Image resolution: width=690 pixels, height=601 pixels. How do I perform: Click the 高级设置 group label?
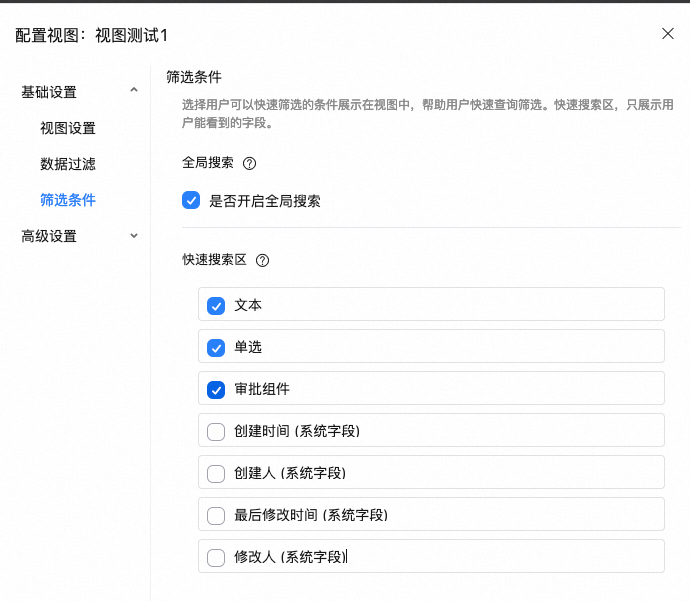click(x=49, y=236)
